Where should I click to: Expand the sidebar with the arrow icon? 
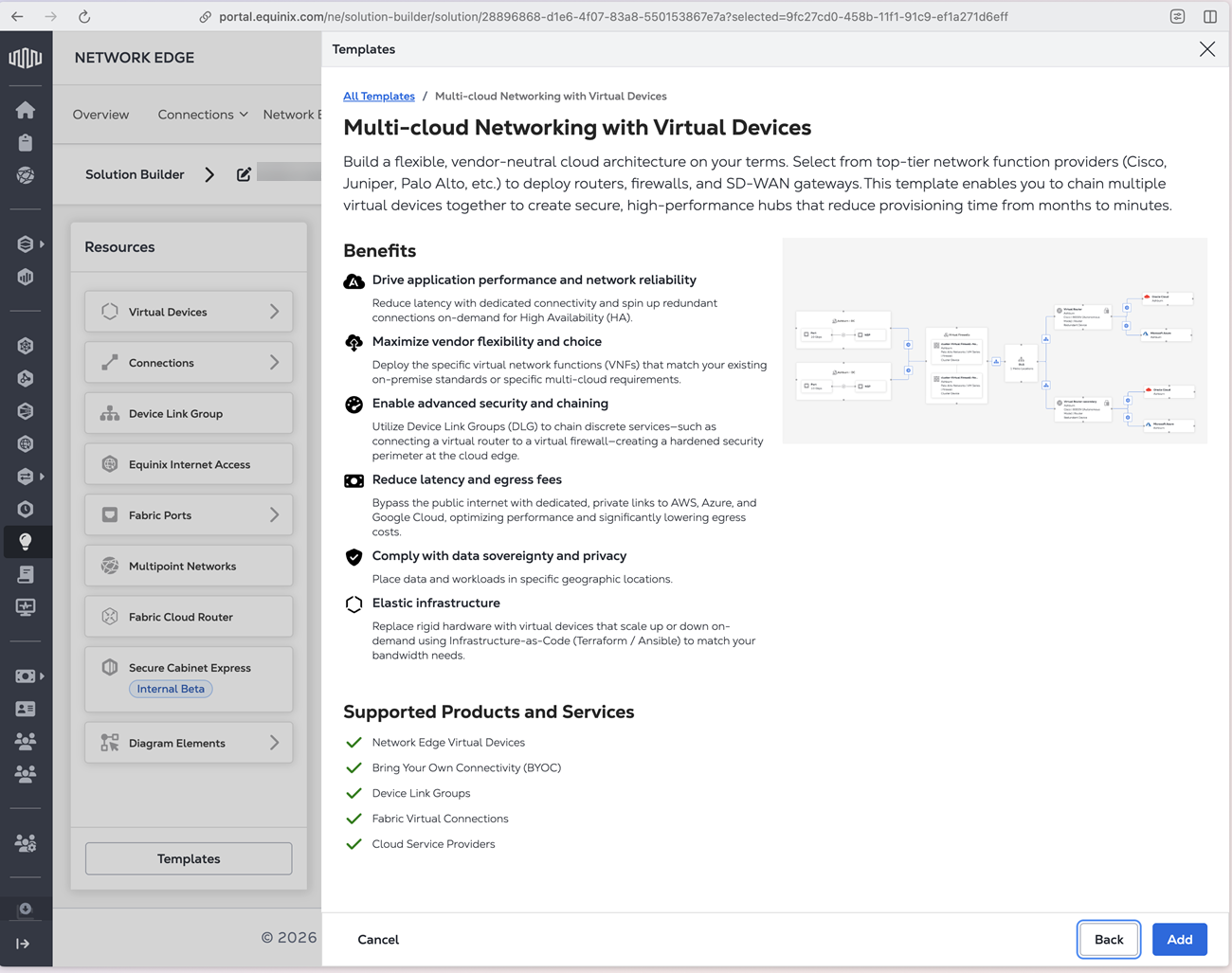(24, 944)
